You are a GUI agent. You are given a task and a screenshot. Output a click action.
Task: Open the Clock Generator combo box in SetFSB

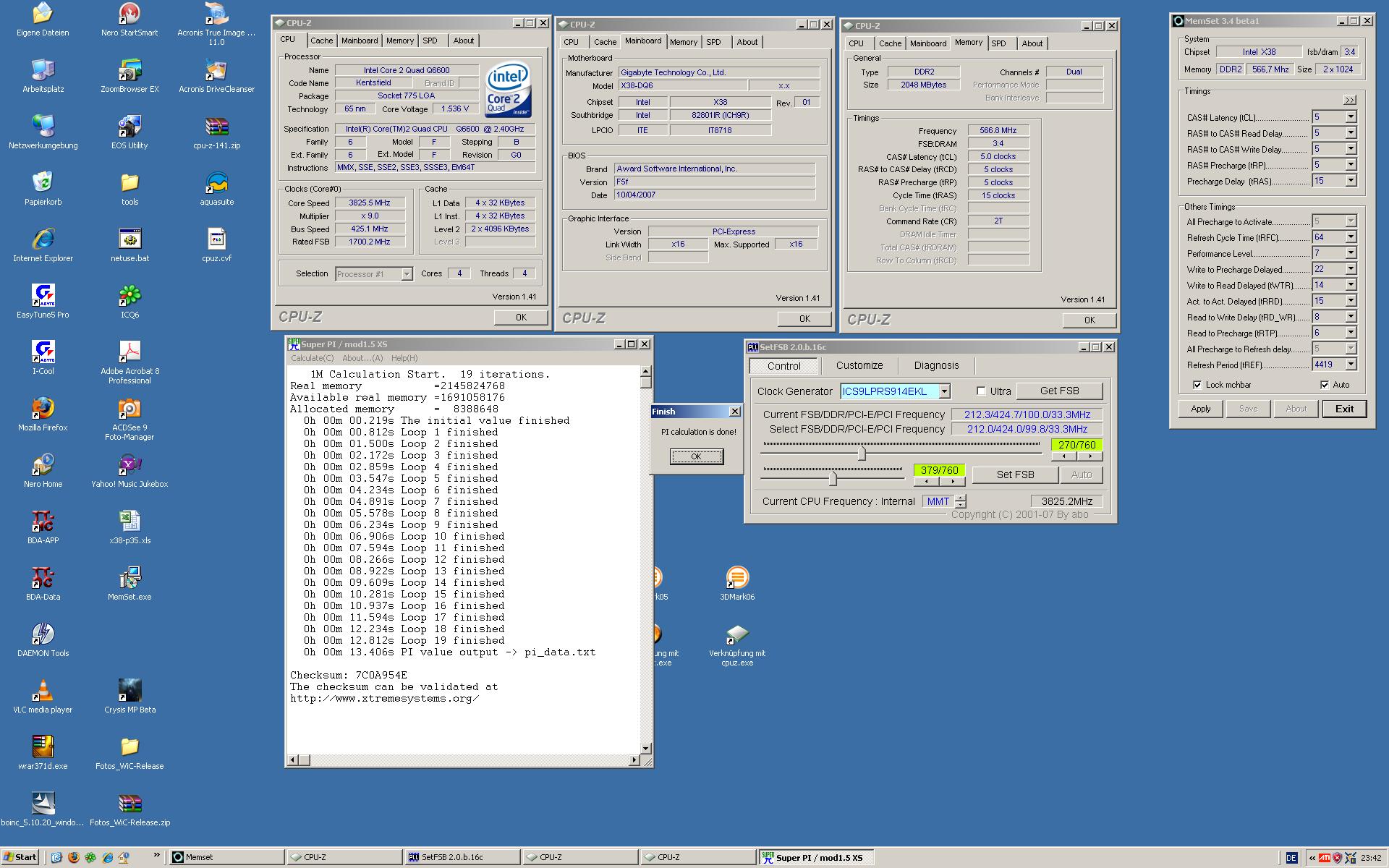click(944, 391)
